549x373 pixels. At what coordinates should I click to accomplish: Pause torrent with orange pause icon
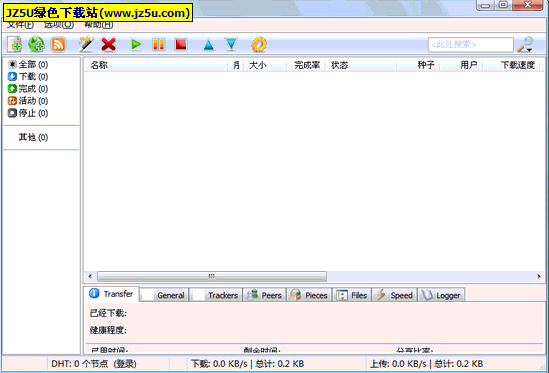click(159, 44)
